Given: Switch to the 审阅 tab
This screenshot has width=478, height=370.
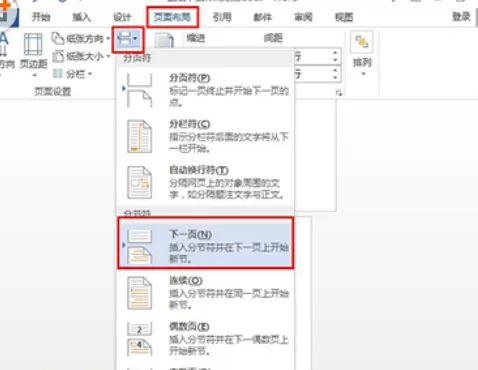Looking at the screenshot, I should click(x=303, y=17).
